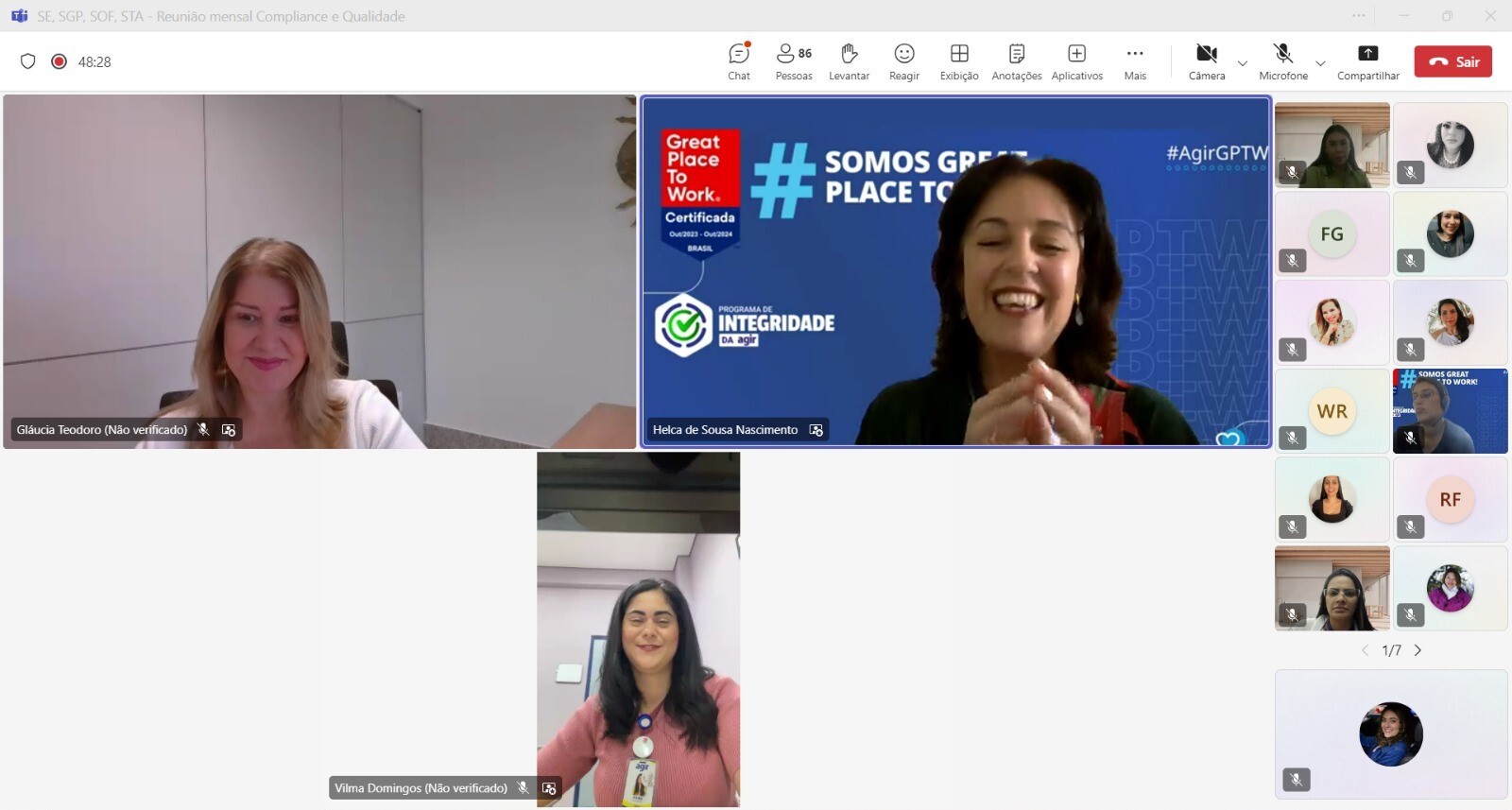The width and height of the screenshot is (1512, 810).
Task: Open title bar ellipsis options
Action: [1359, 16]
